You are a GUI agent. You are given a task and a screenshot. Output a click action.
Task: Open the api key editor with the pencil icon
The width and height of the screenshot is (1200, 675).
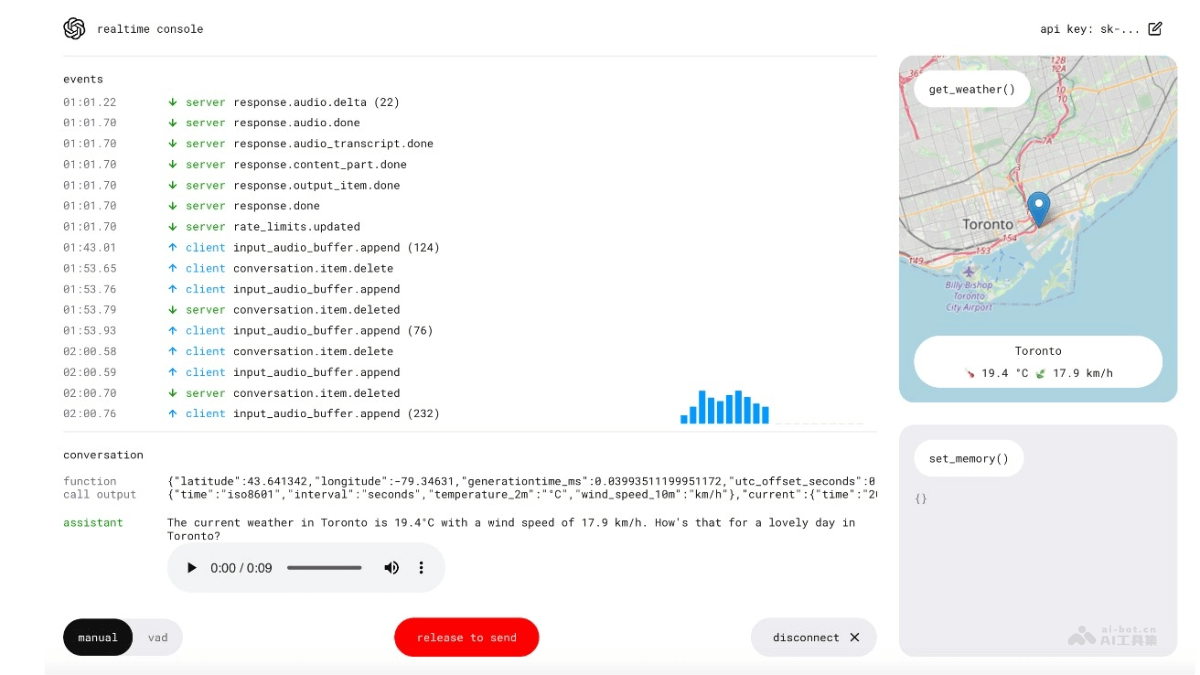tap(1157, 28)
